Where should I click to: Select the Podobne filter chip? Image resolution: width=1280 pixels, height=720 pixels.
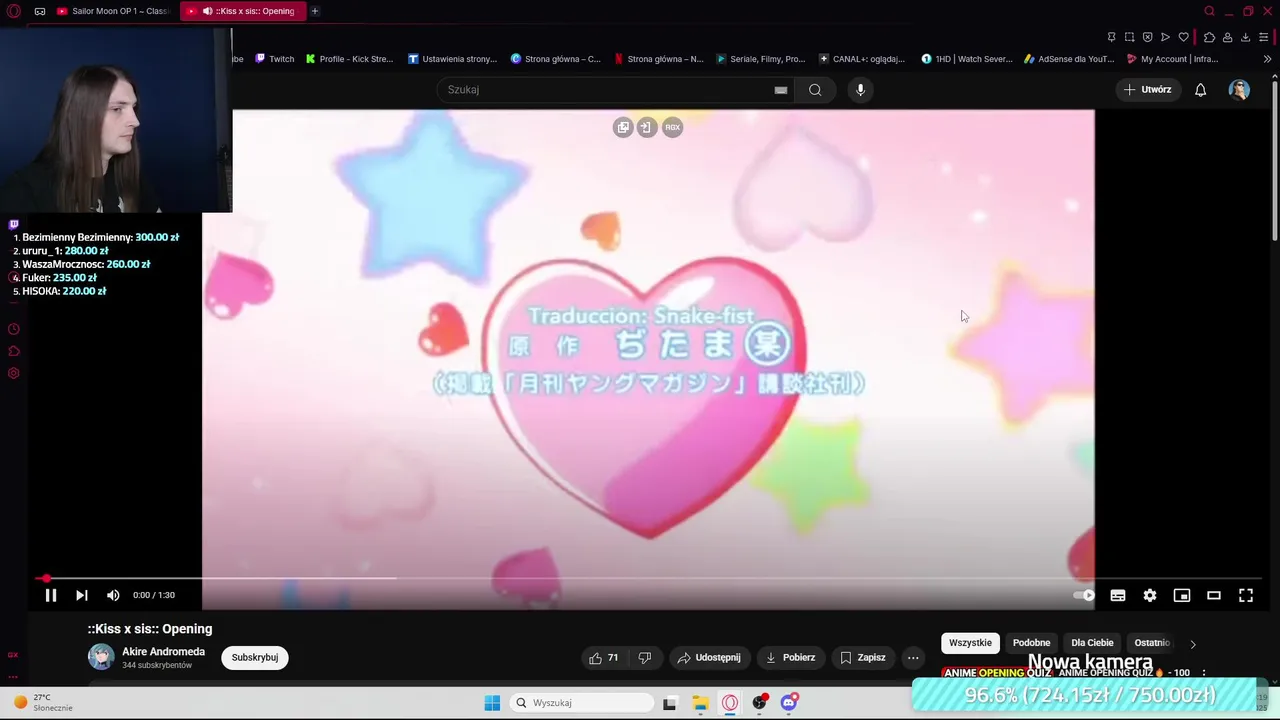tap(1031, 643)
